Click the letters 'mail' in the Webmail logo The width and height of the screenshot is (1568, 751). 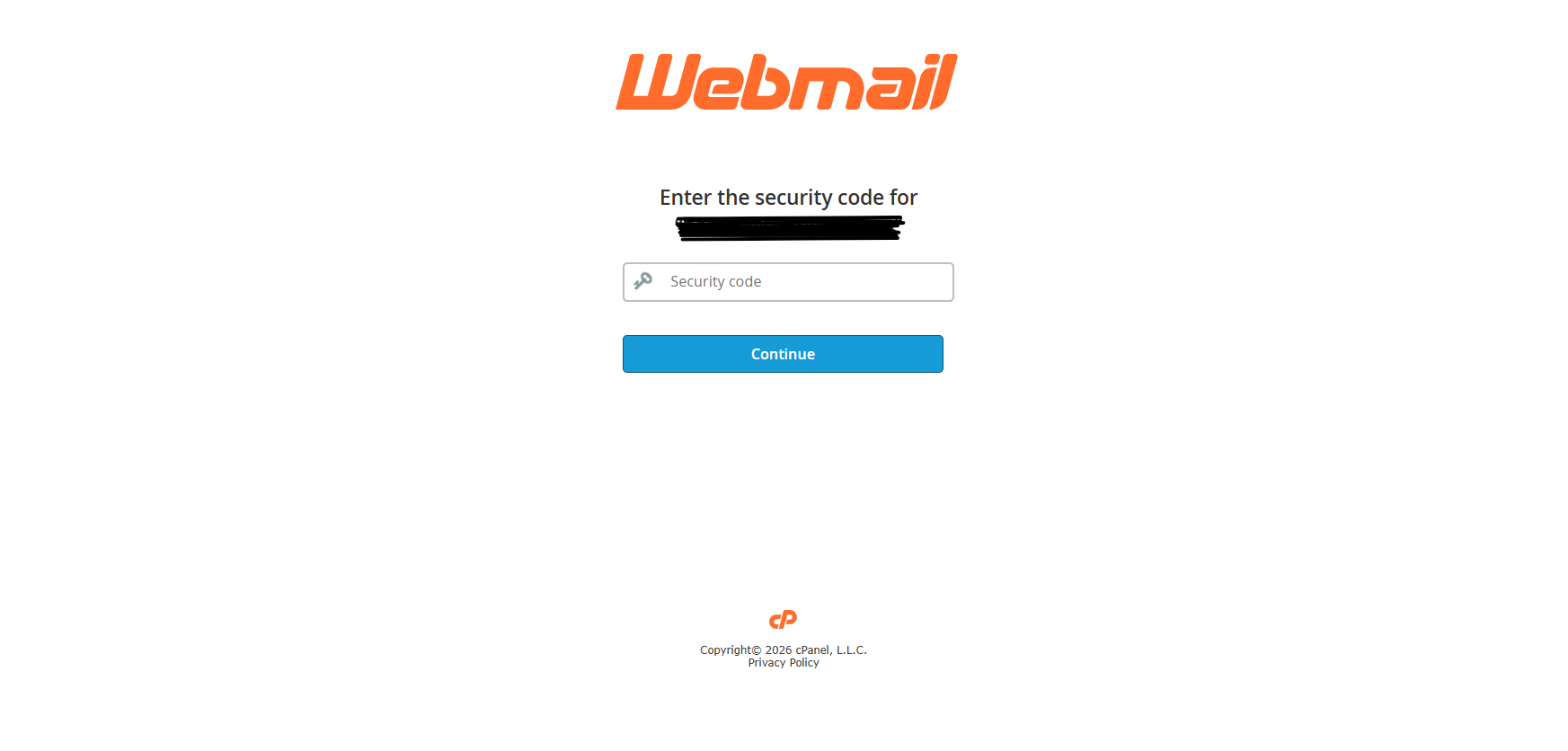click(x=872, y=82)
